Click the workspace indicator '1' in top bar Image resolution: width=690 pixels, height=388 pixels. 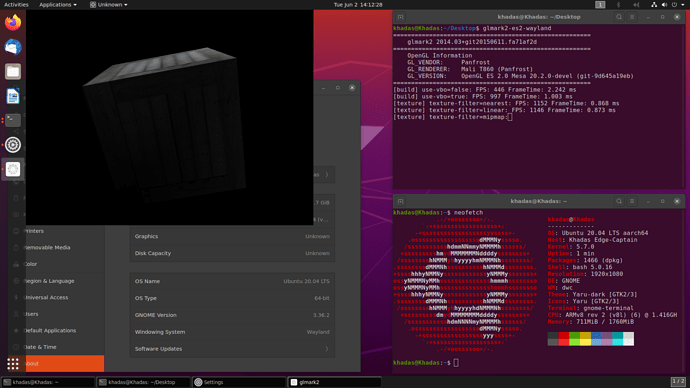[600, 4]
